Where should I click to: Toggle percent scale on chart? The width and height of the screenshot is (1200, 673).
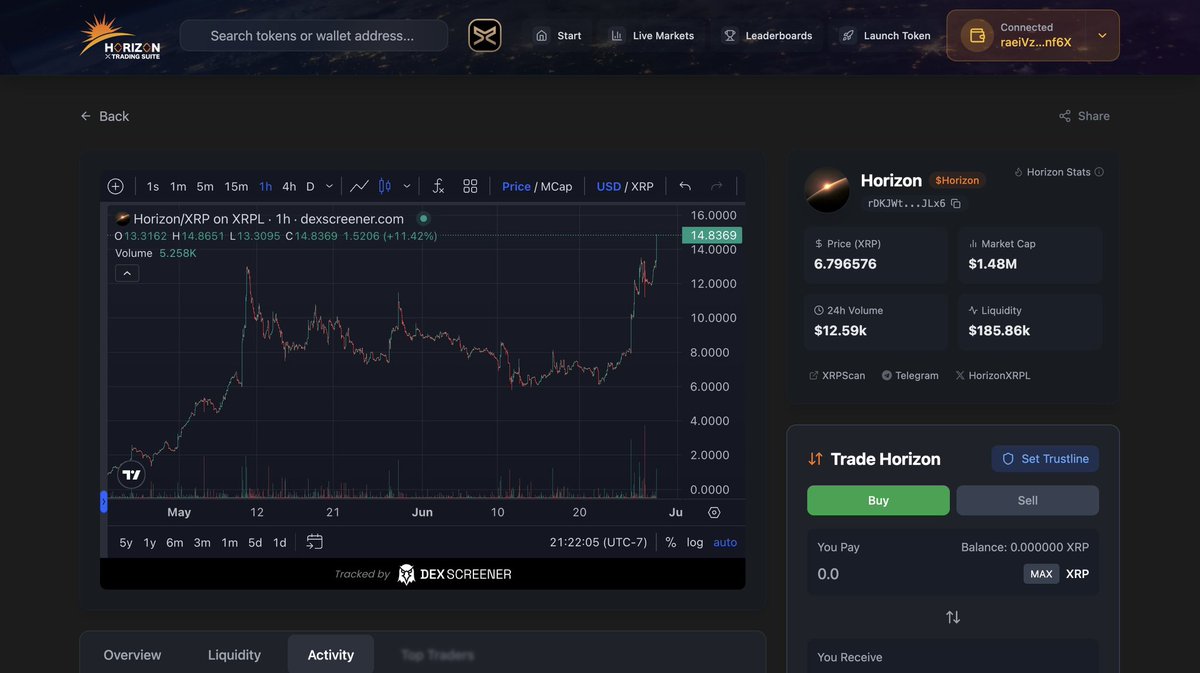670,542
